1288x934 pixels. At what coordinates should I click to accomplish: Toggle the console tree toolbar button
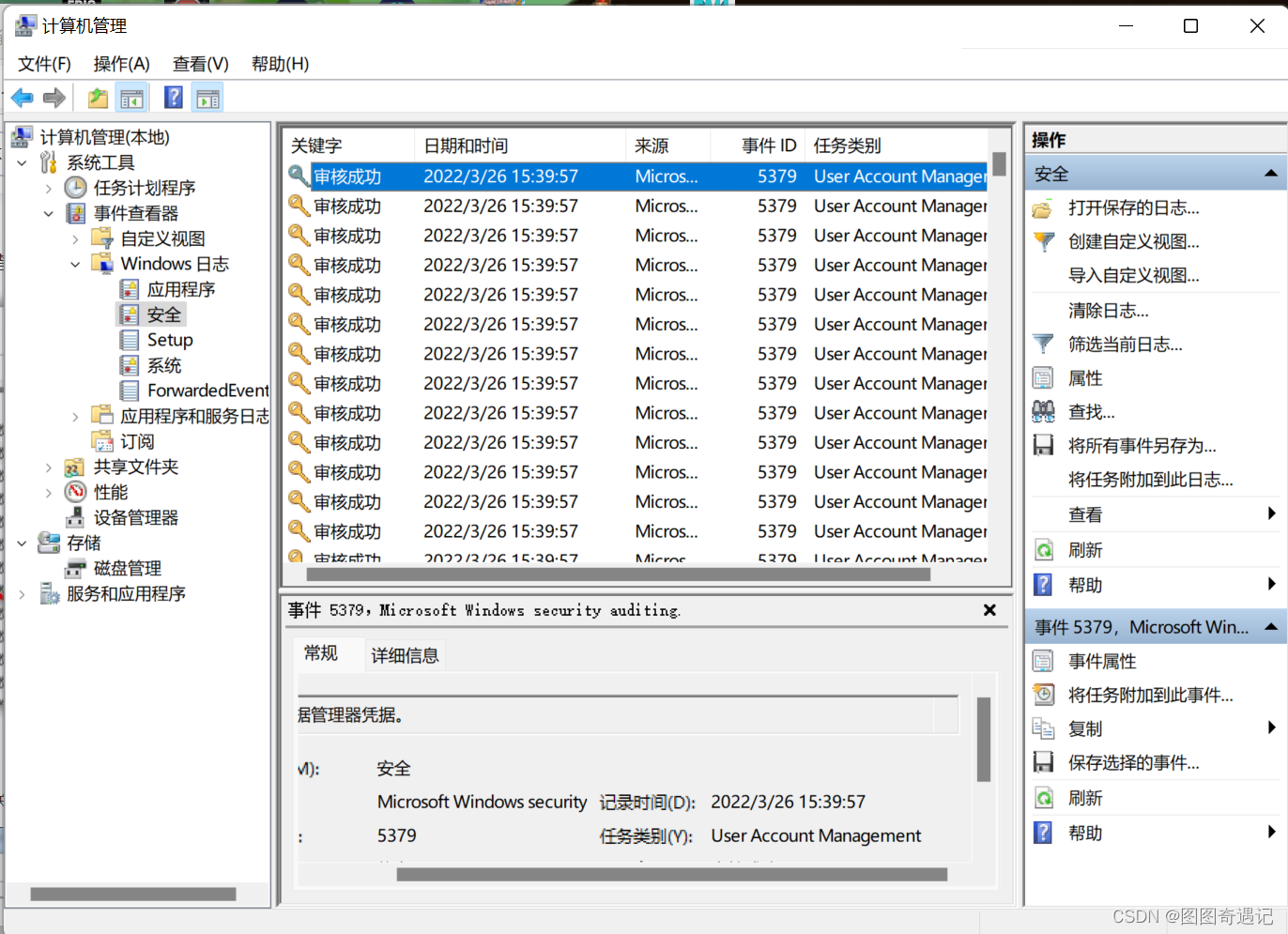tap(132, 98)
